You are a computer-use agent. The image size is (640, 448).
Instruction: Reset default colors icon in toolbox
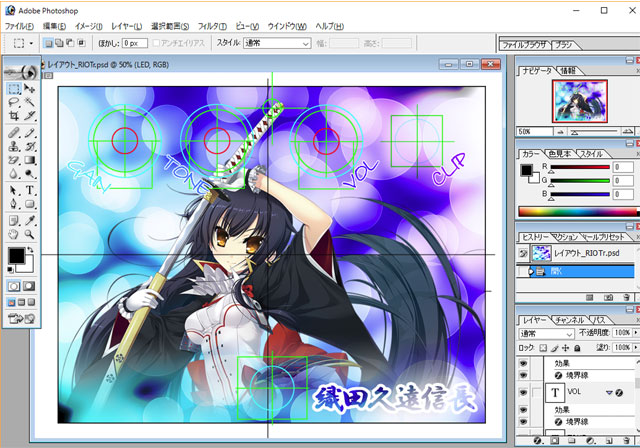10,270
